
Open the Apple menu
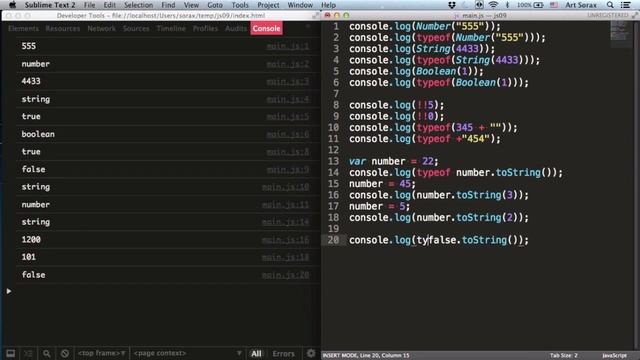(12, 5)
